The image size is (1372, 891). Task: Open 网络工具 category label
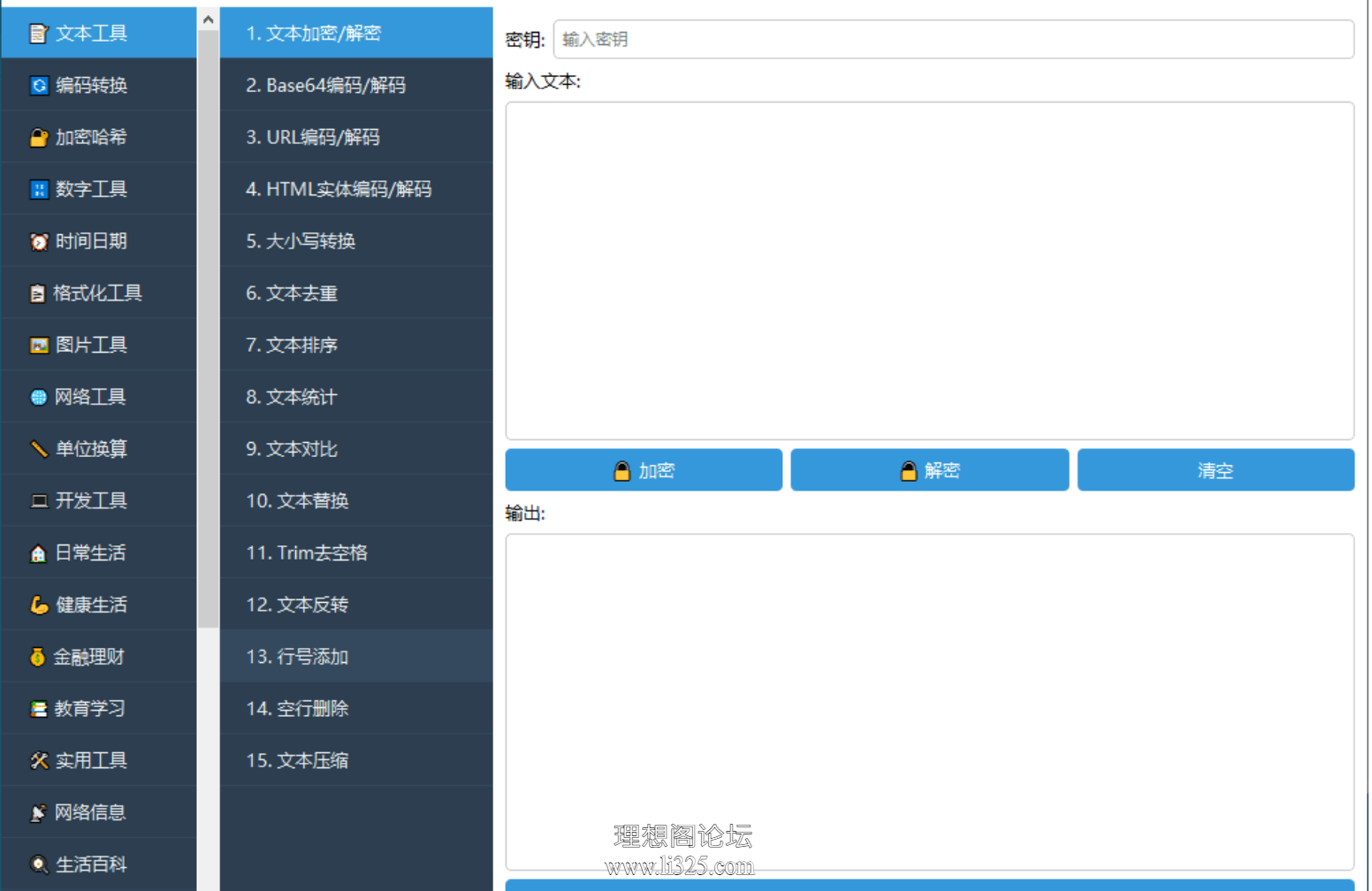point(91,398)
